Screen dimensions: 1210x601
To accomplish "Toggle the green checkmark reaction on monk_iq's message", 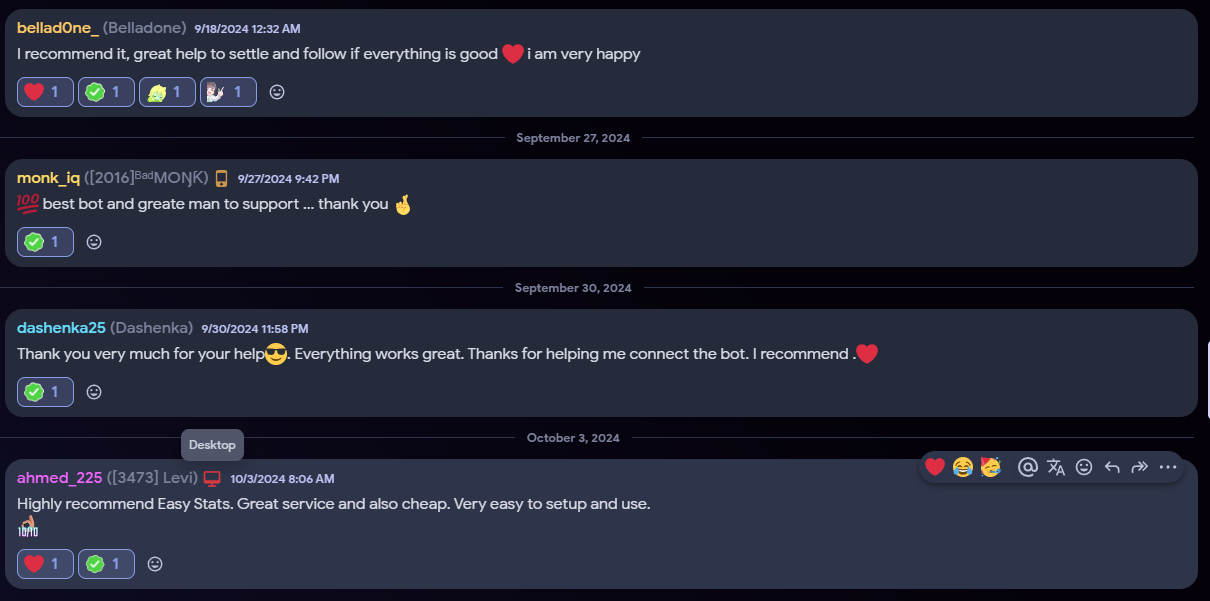I will (45, 242).
